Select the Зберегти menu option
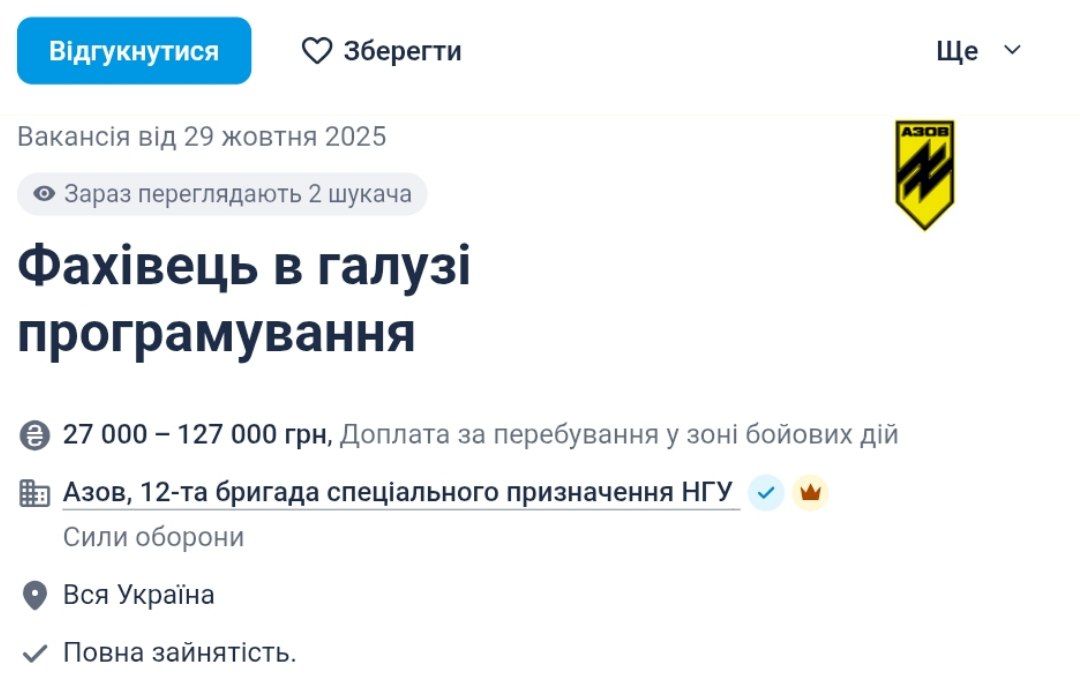The image size is (1080, 694). coord(400,50)
